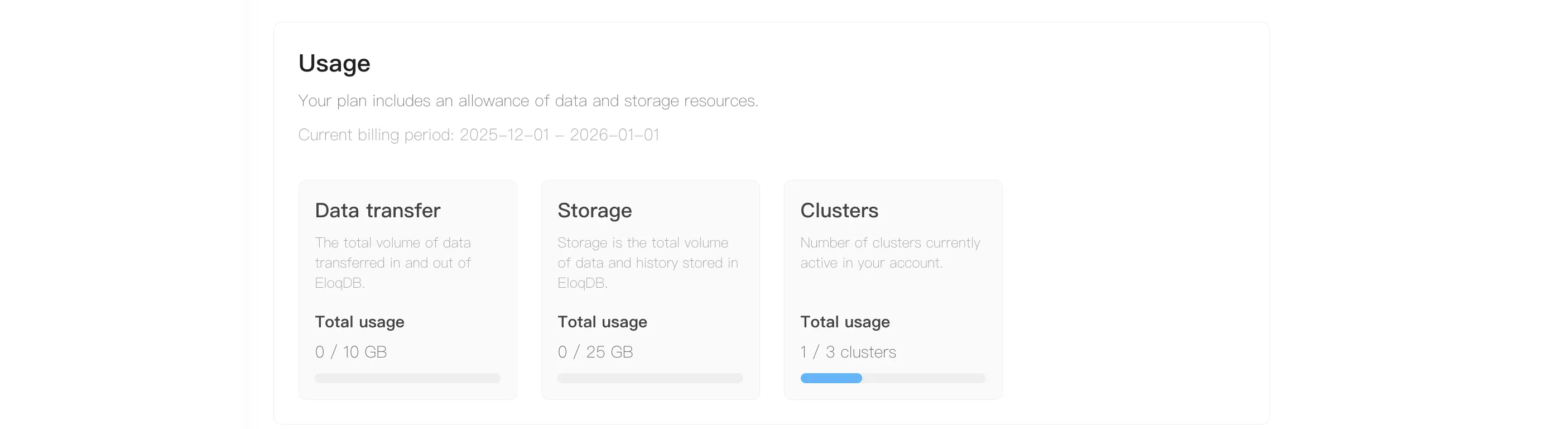This screenshot has height=429, width=1568.
Task: Click the plan allowance description text
Action: 528,101
